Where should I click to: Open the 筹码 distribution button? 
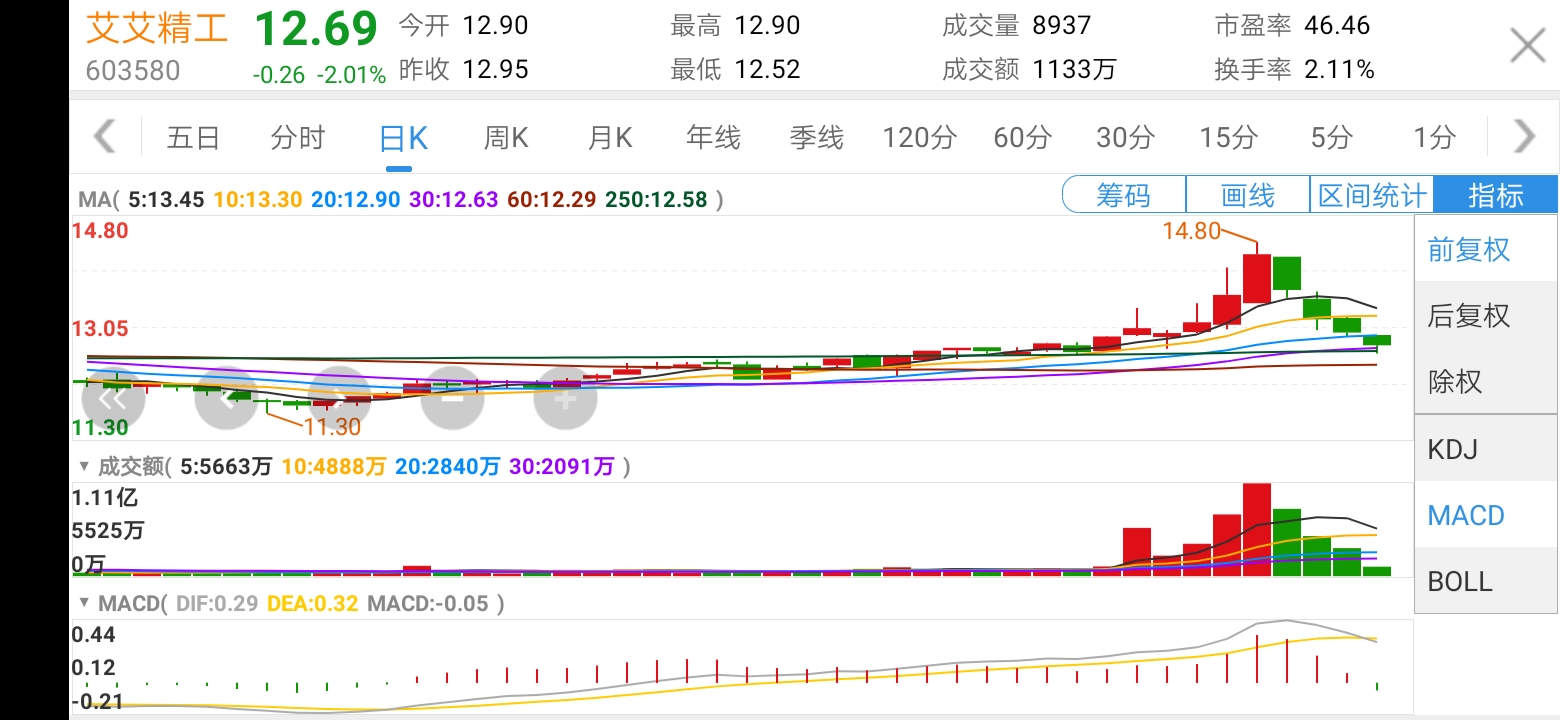(x=1124, y=195)
